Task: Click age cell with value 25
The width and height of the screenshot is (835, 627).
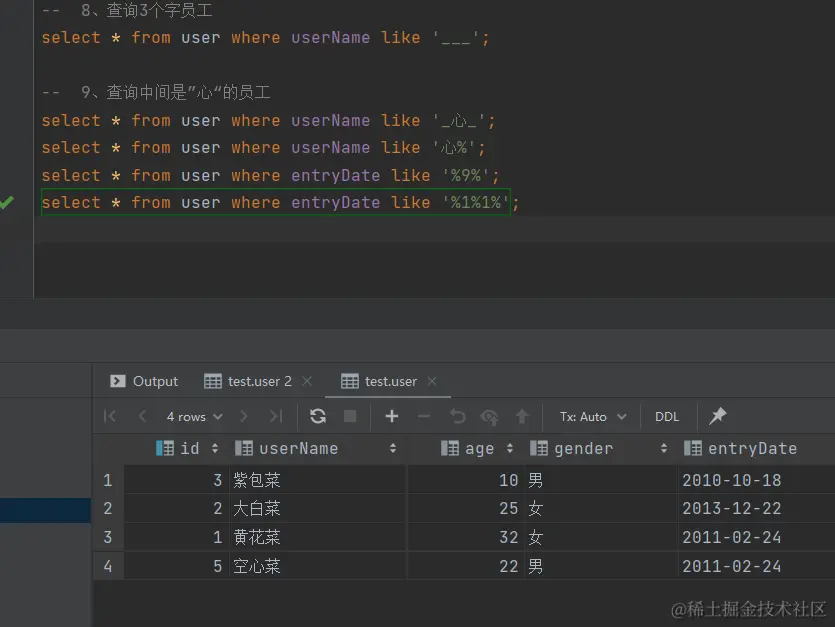Action: (x=465, y=509)
